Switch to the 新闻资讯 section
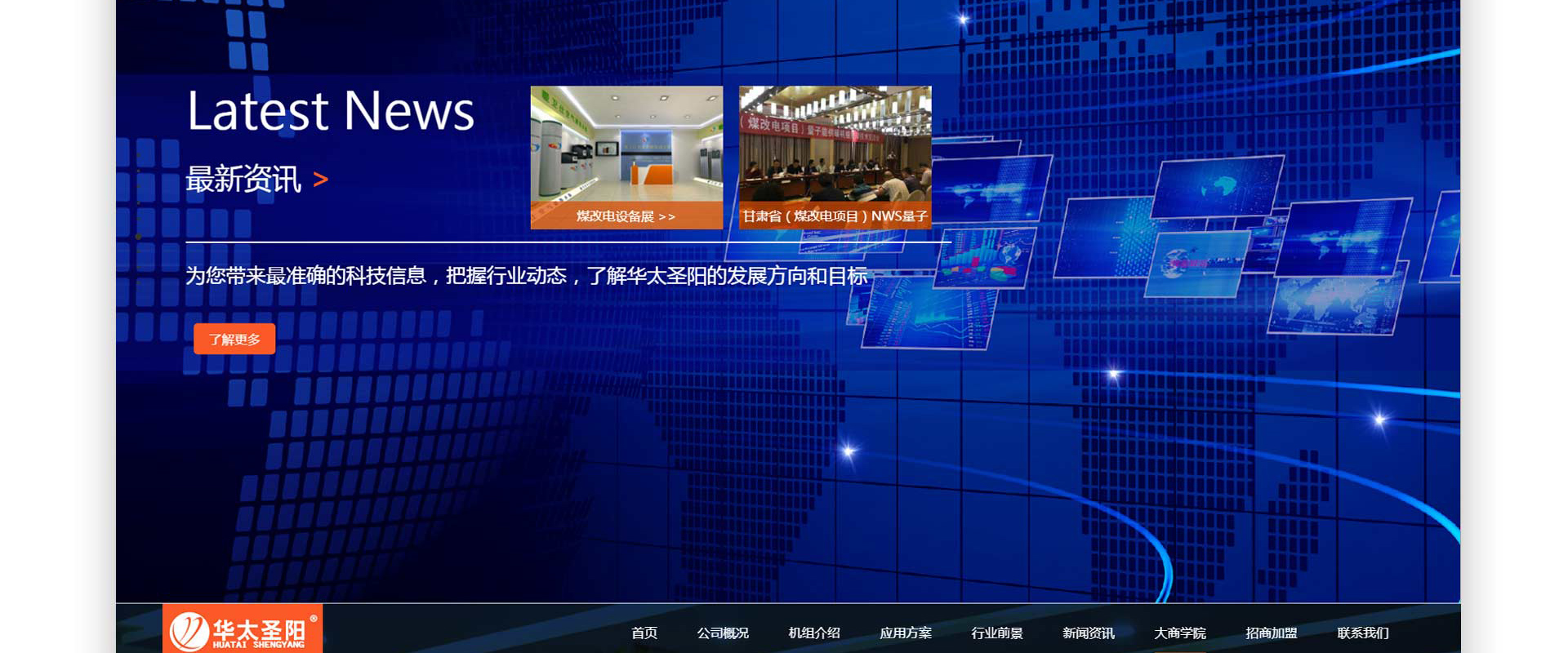The height and width of the screenshot is (653, 1568). click(1089, 633)
